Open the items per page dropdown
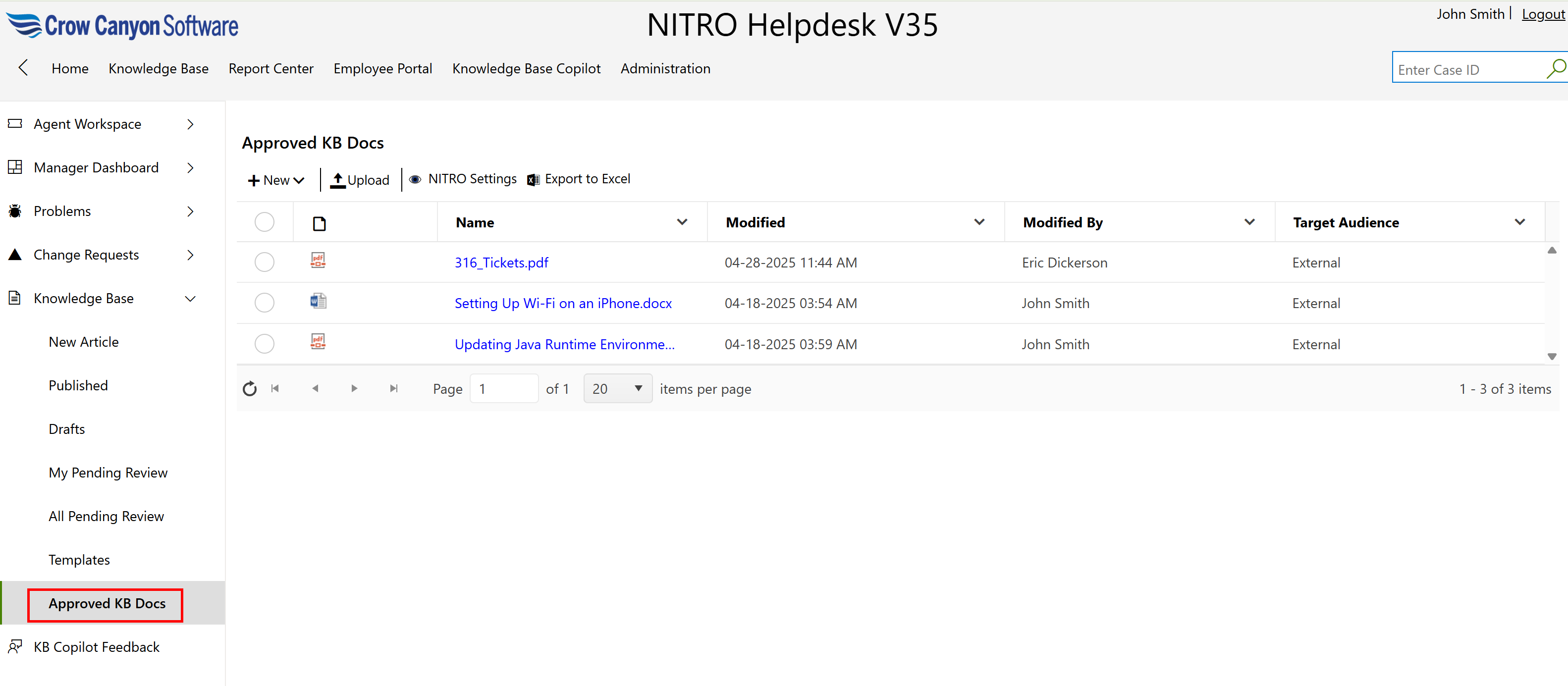Screen dimensions: 1568x686 (617, 388)
